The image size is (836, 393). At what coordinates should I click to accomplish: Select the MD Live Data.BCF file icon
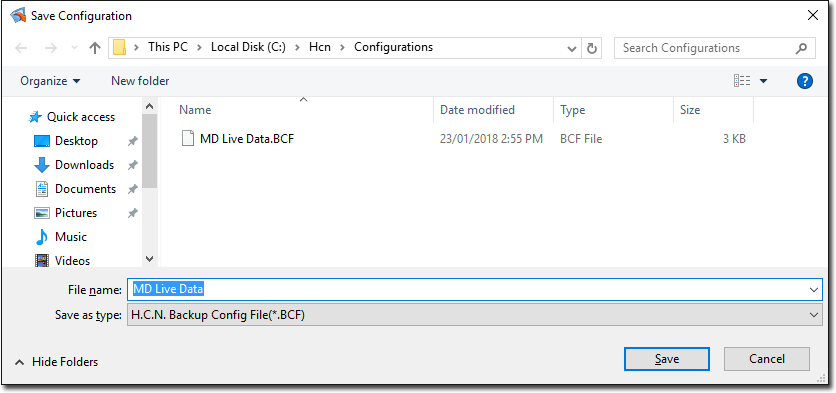tap(187, 139)
